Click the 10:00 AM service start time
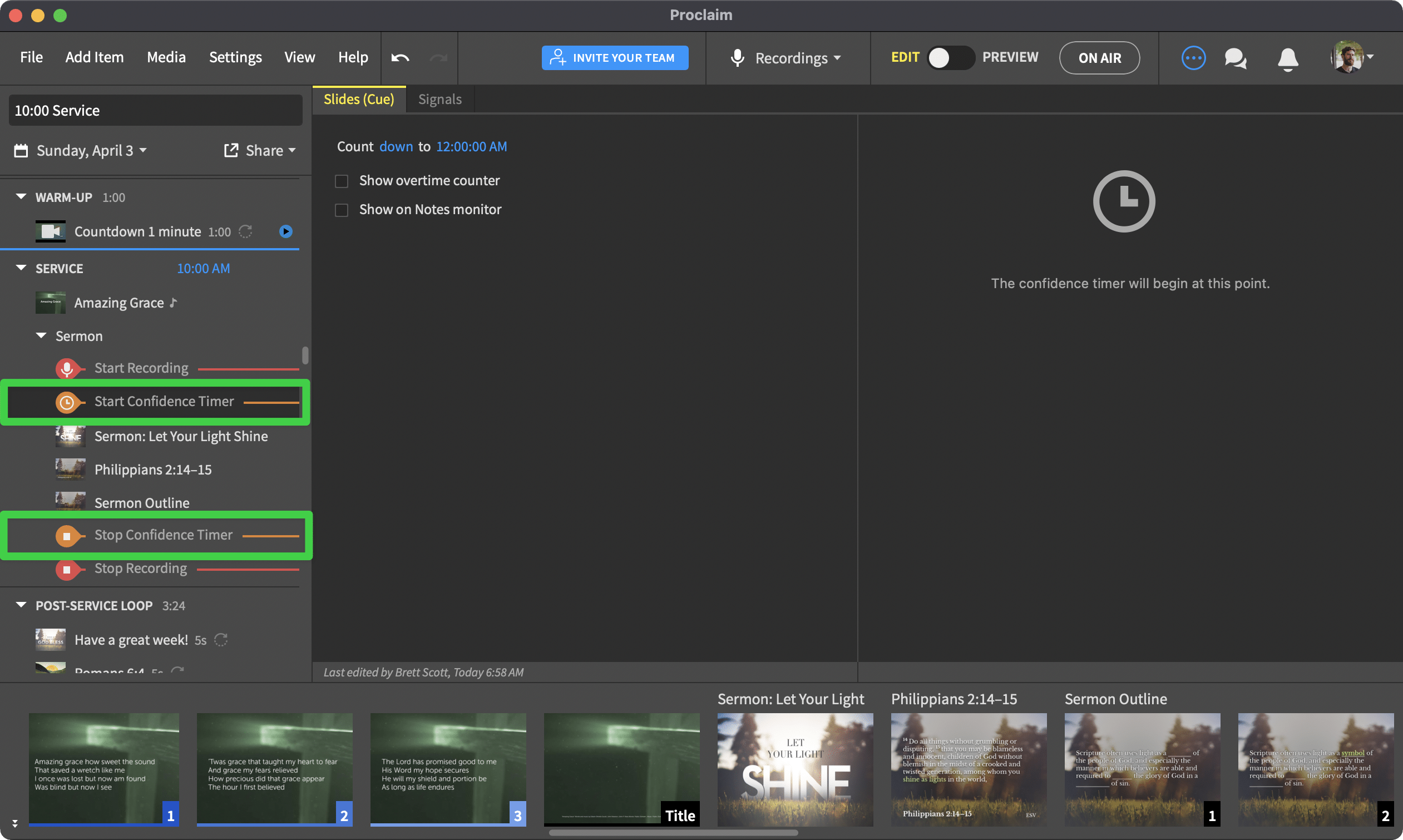 [203, 268]
